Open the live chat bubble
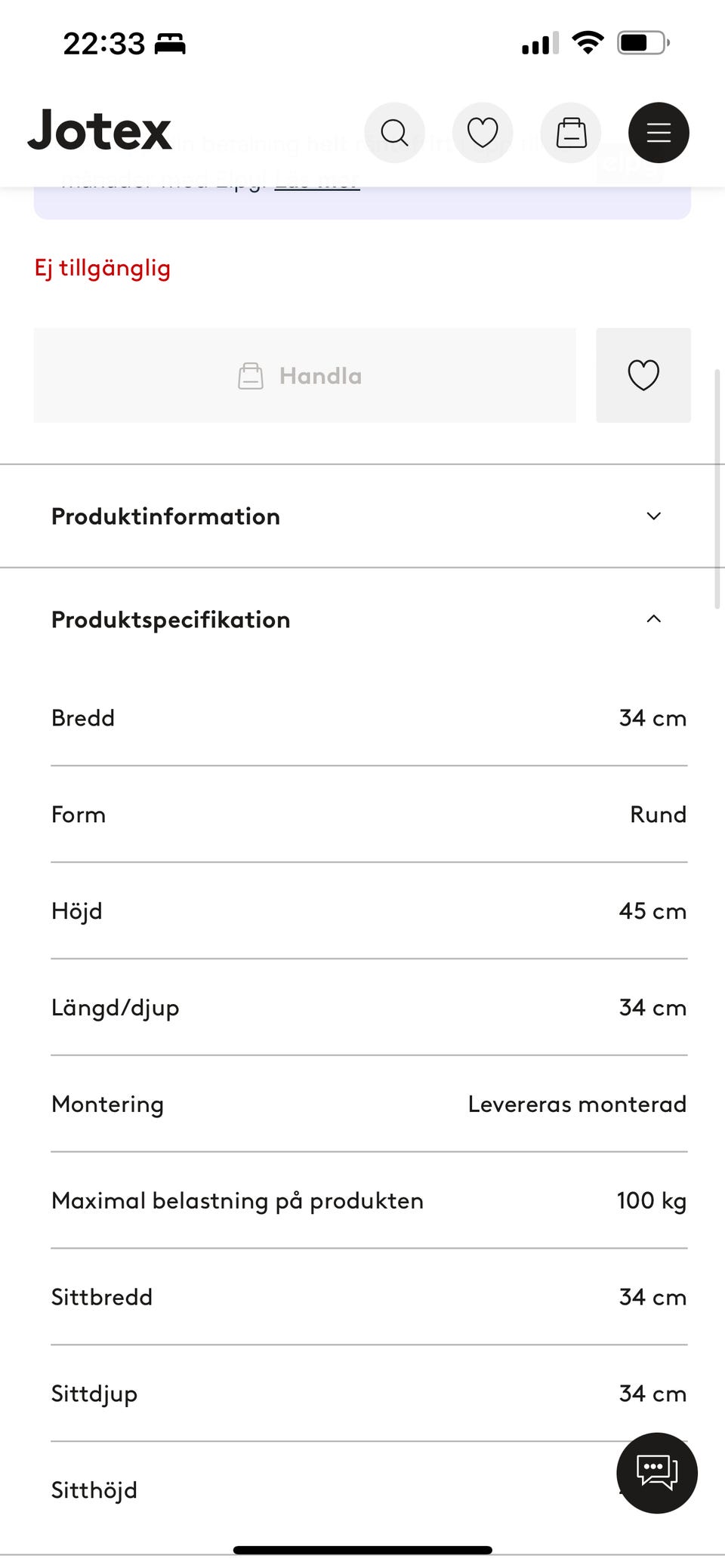The height and width of the screenshot is (1568, 725). tap(656, 1472)
